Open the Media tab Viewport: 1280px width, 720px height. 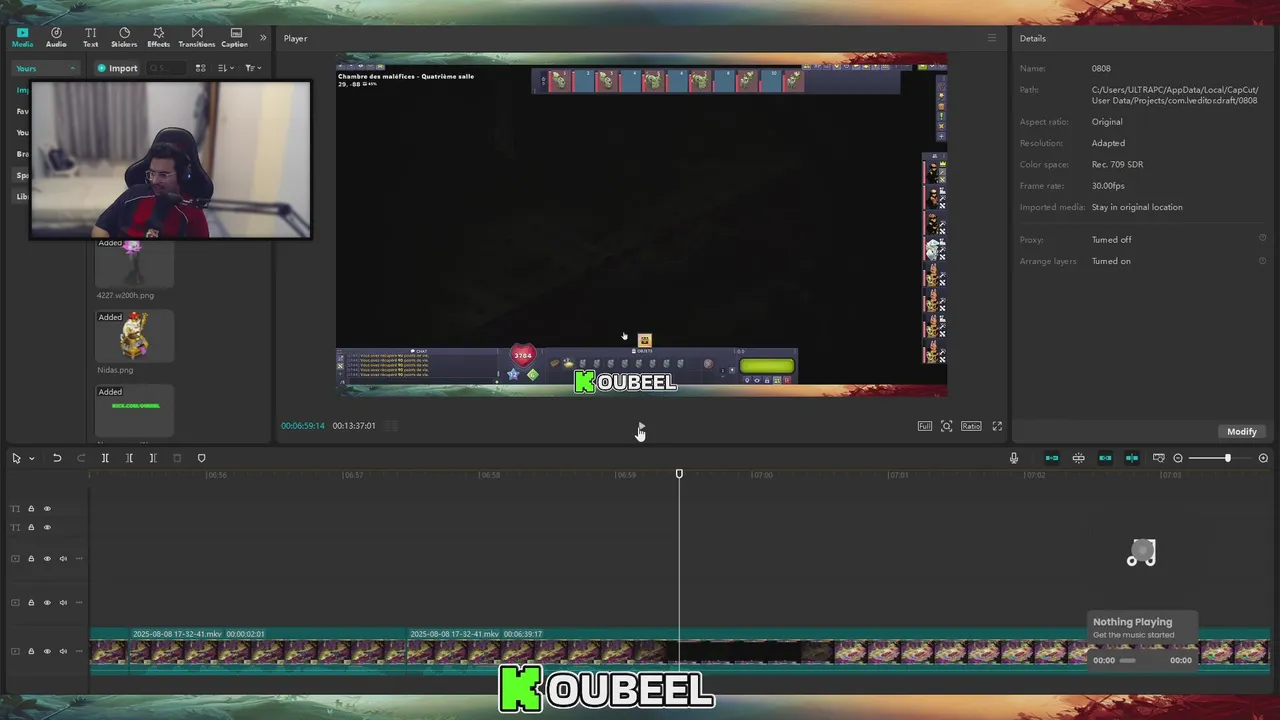[x=22, y=37]
